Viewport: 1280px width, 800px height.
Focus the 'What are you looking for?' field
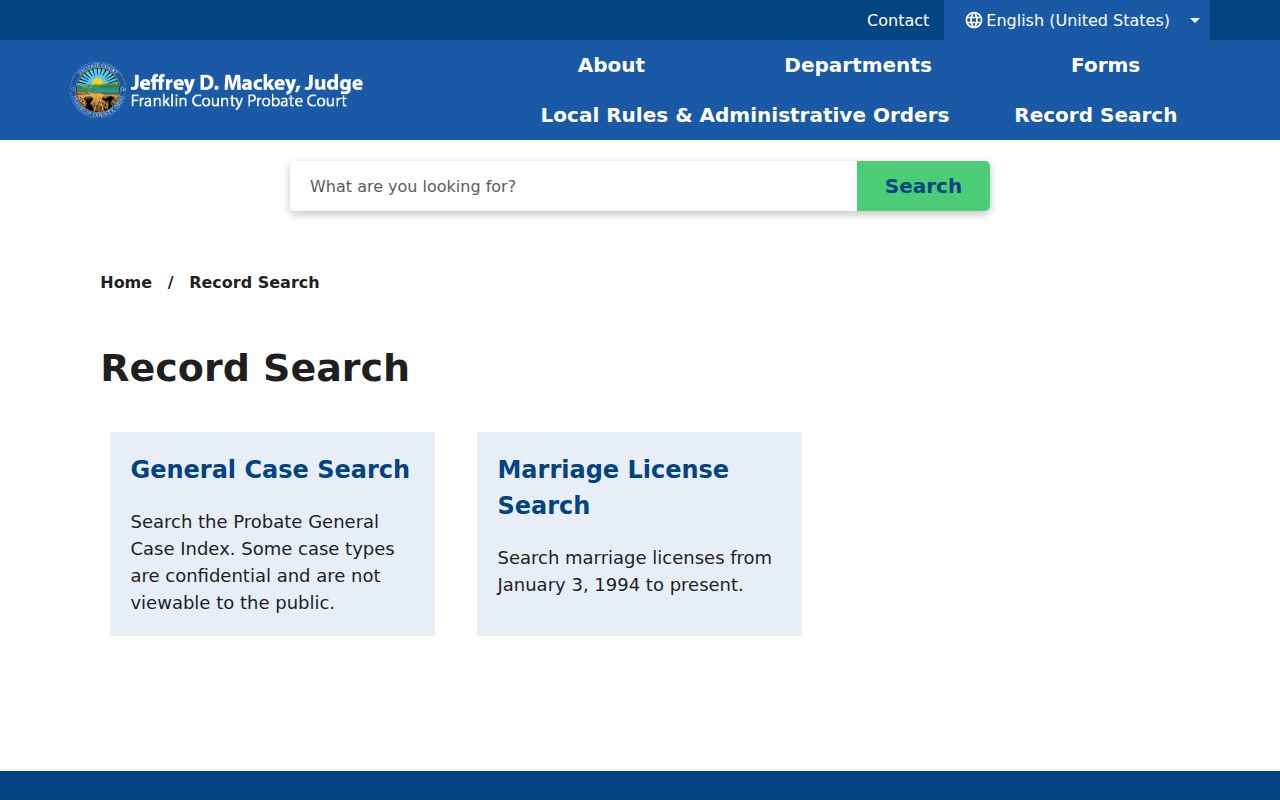[573, 186]
